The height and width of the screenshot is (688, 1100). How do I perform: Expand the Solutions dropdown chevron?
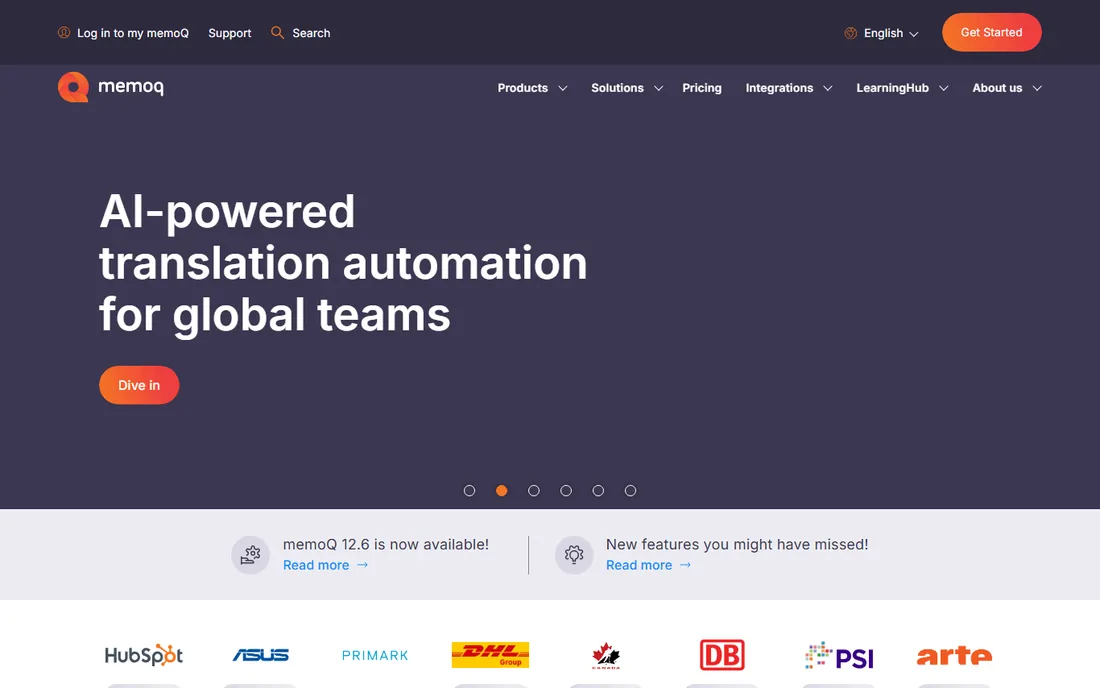tap(658, 88)
